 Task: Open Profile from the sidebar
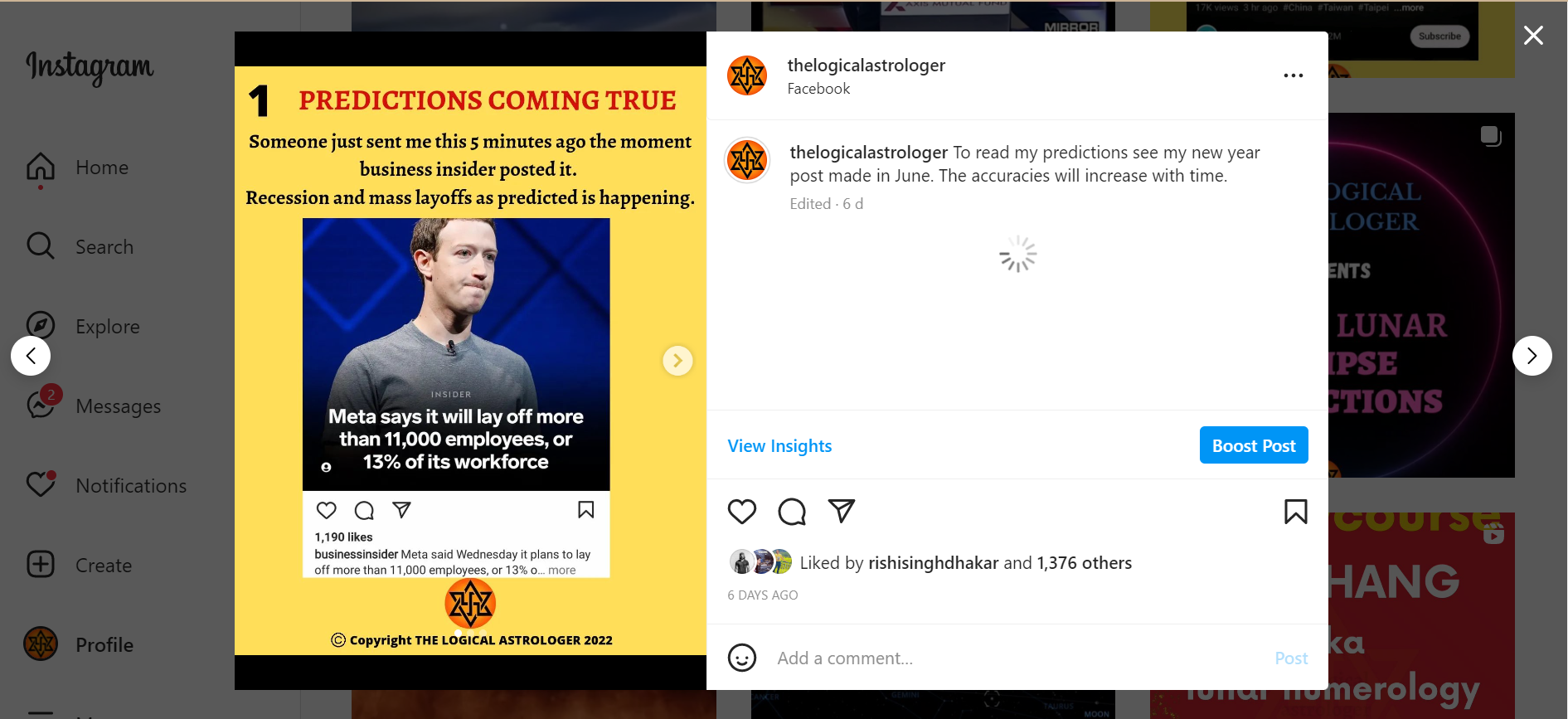[x=80, y=645]
